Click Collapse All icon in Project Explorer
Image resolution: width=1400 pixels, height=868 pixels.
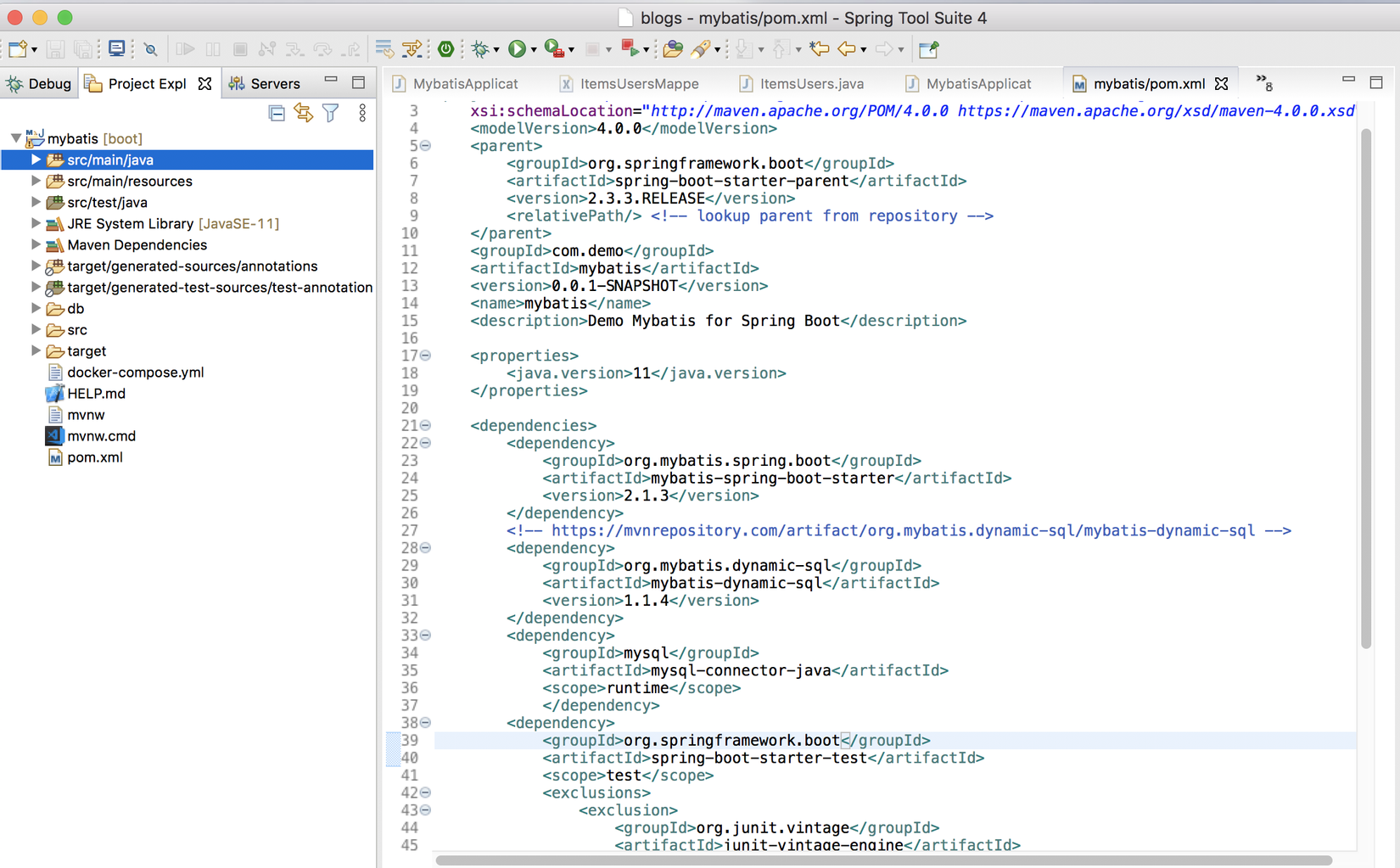tap(277, 113)
